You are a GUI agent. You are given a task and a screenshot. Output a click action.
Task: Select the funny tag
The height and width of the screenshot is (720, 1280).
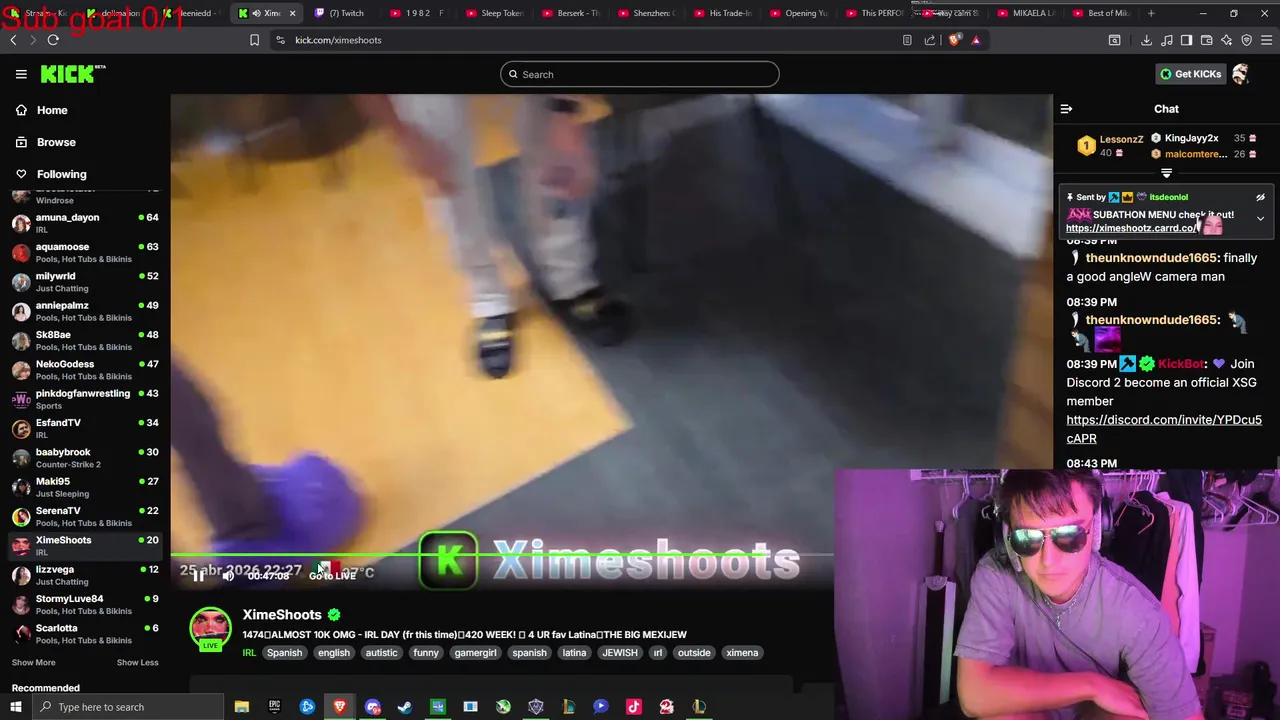point(426,653)
